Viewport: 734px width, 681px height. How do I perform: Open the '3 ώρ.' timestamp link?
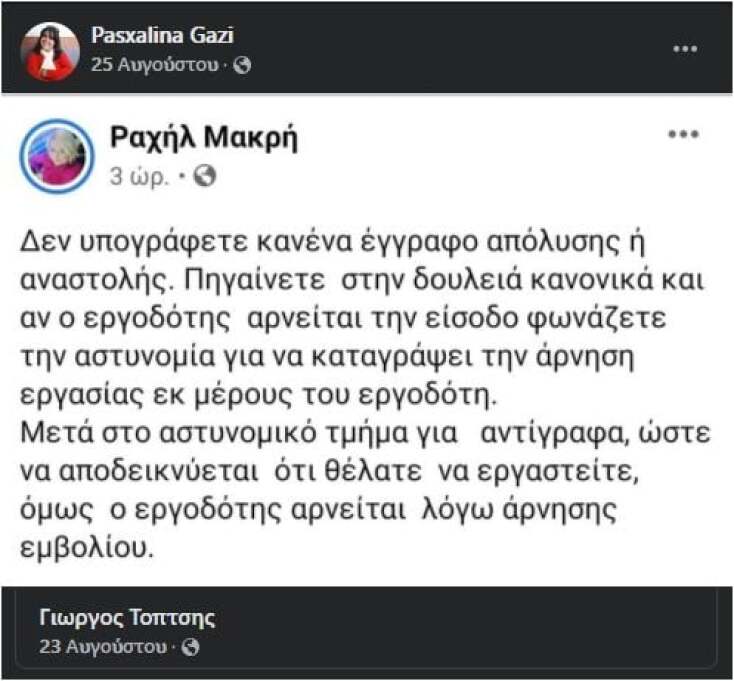tap(139, 176)
